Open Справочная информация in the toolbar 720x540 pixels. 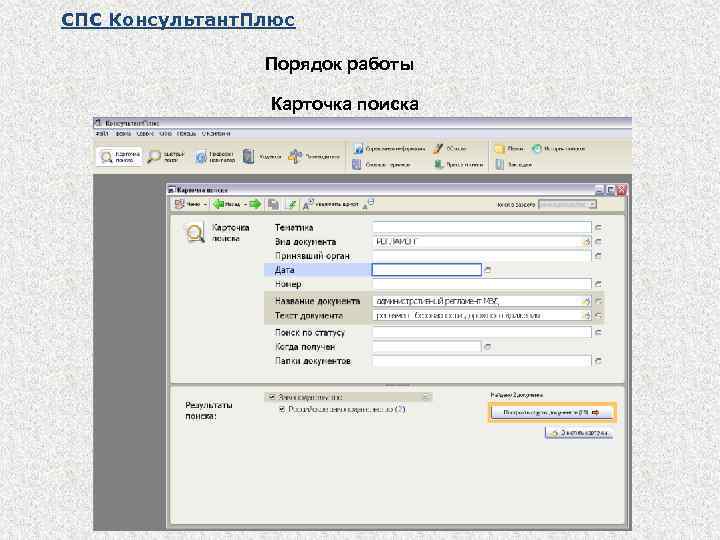(x=389, y=148)
